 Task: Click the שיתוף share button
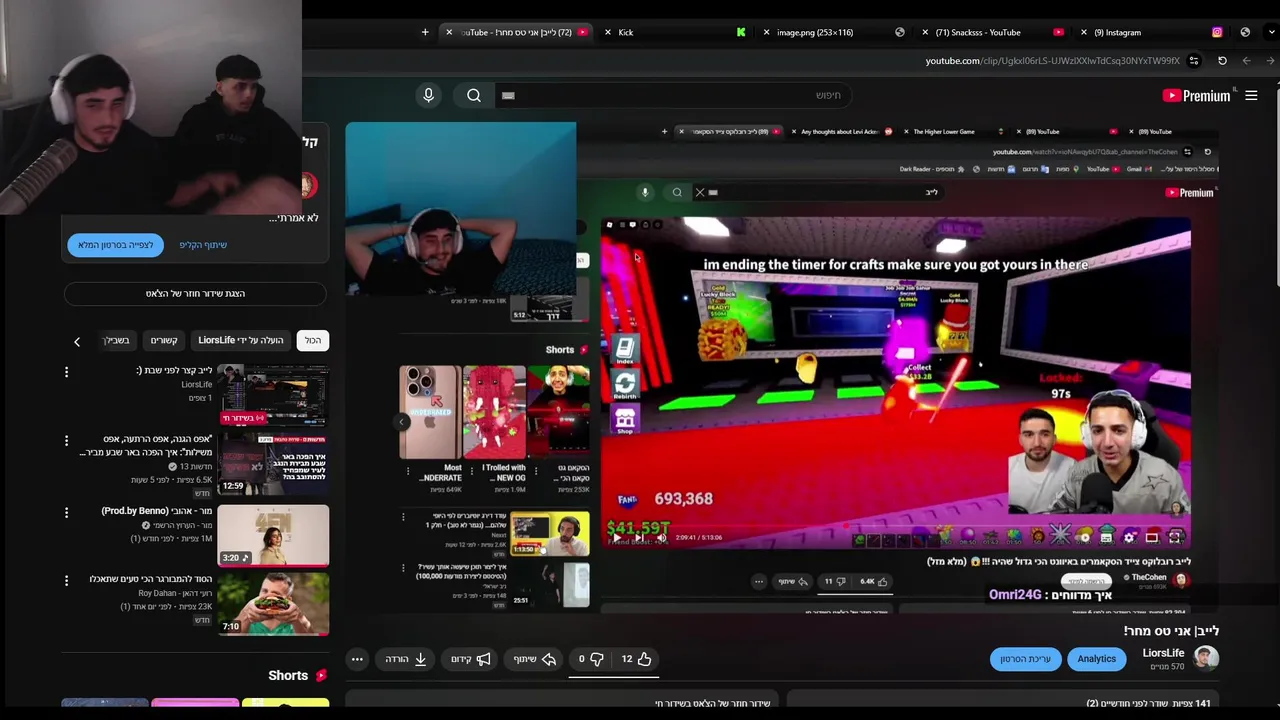(x=535, y=659)
